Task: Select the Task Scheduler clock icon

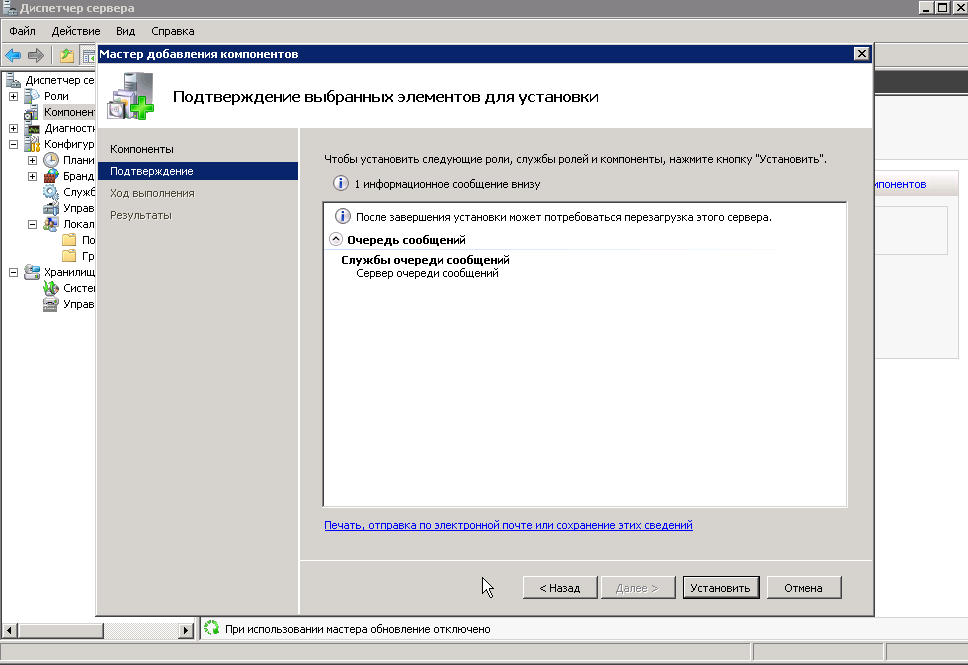Action: click(51, 160)
